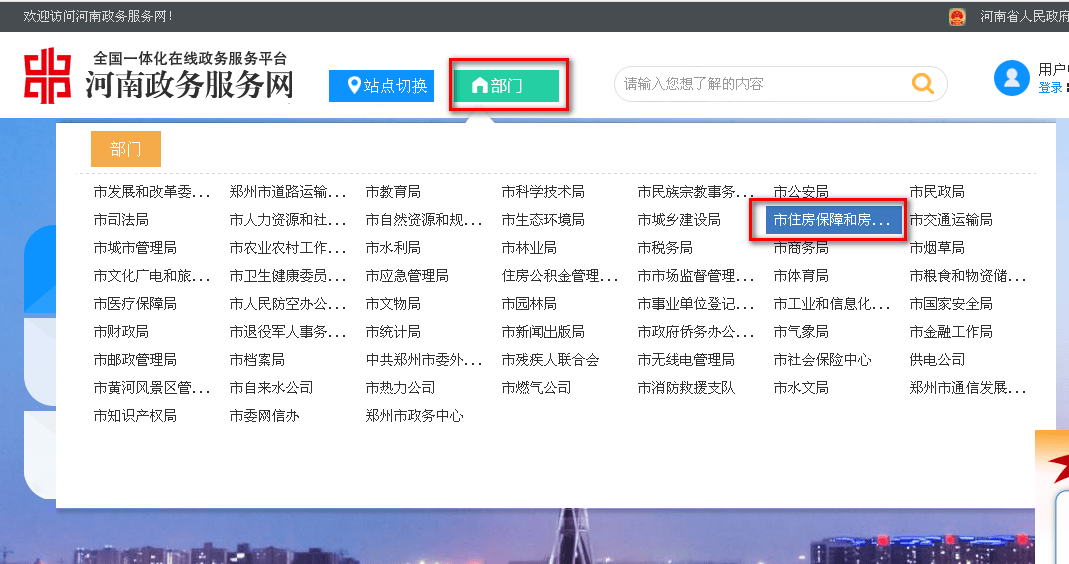Open the 站点切换 site switcher
Screen dimensions: 1069x564
pos(381,86)
